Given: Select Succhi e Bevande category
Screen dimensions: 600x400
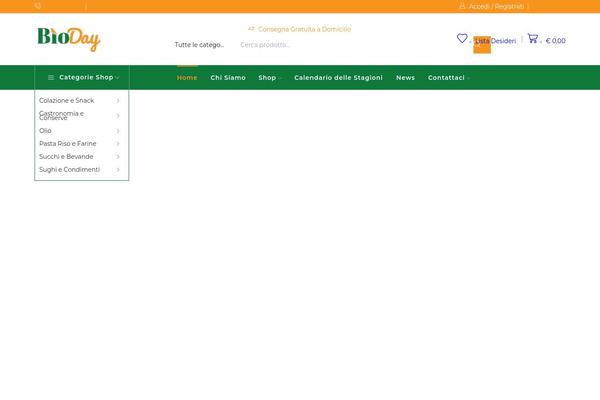Looking at the screenshot, I should (x=66, y=157).
